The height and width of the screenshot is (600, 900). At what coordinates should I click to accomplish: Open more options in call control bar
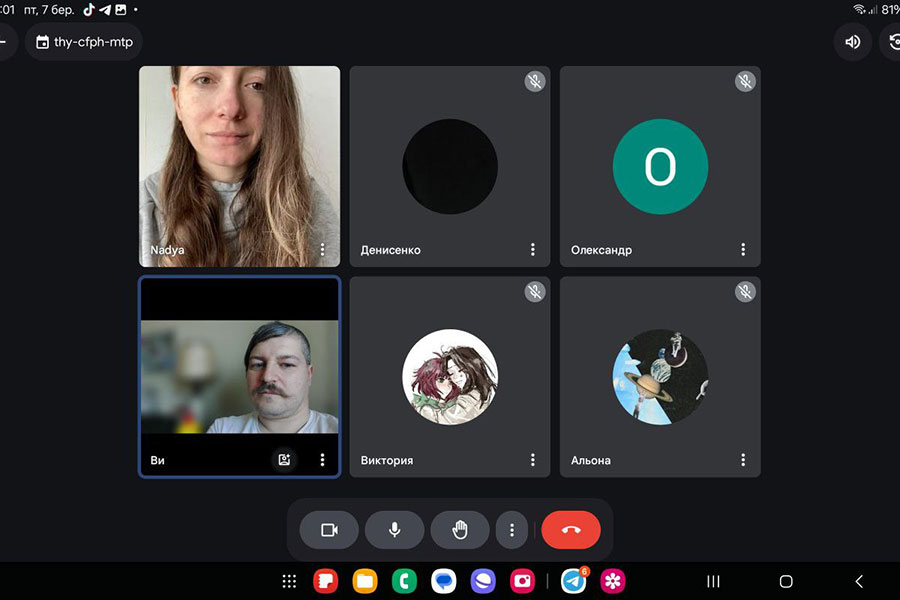click(512, 530)
